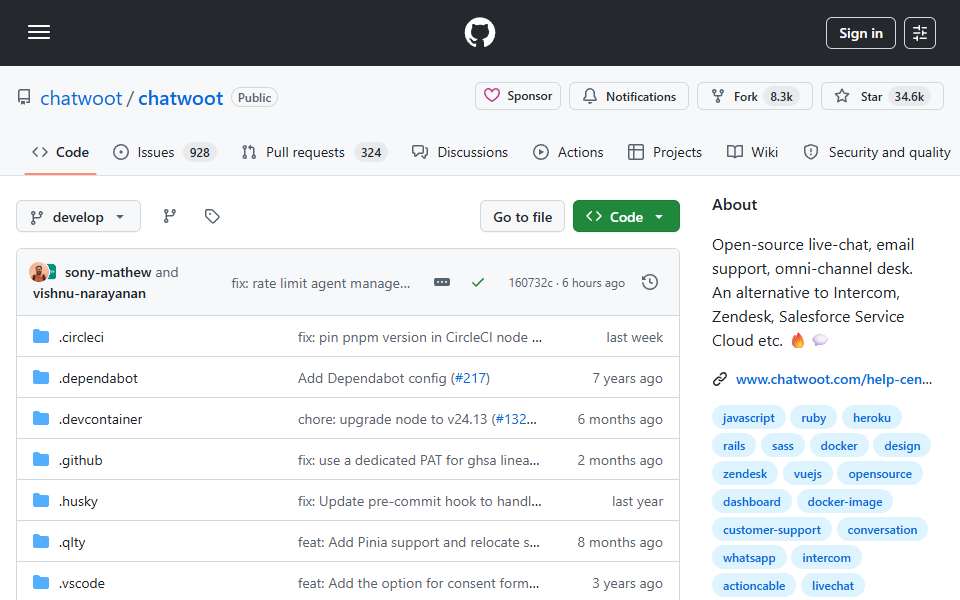
Task: Click the .circleci folder icon
Action: tap(41, 337)
